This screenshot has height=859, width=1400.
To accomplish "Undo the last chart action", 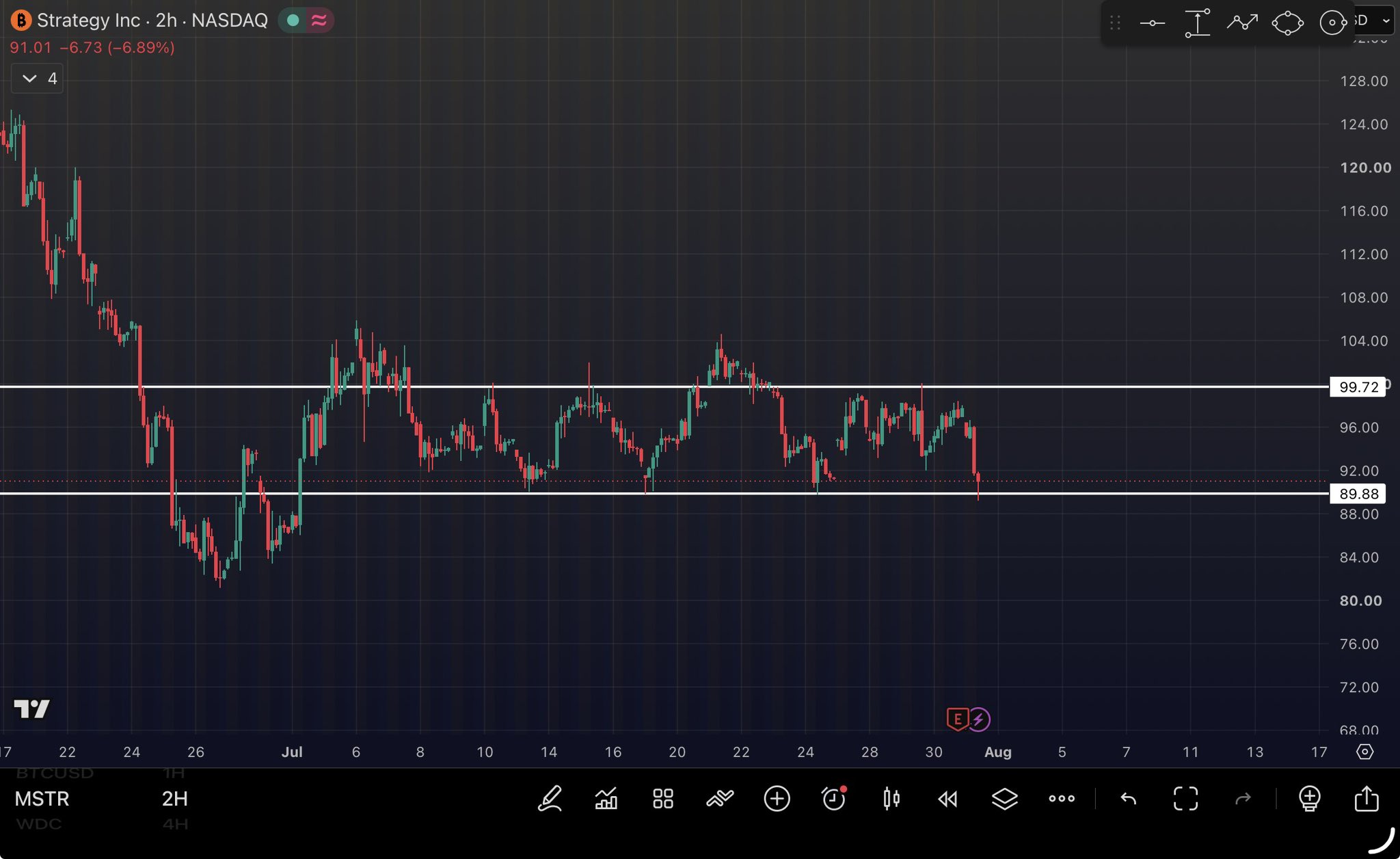I will (x=1129, y=798).
